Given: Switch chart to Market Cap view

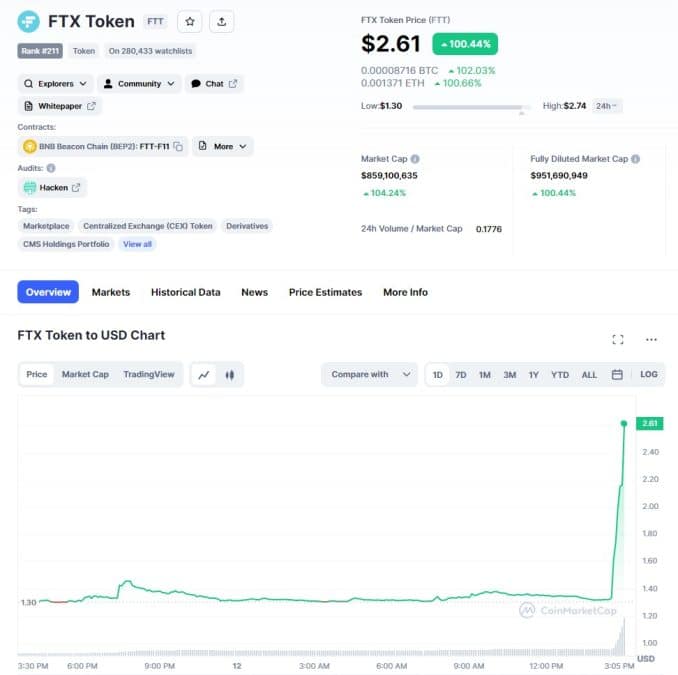Looking at the screenshot, I should (85, 374).
